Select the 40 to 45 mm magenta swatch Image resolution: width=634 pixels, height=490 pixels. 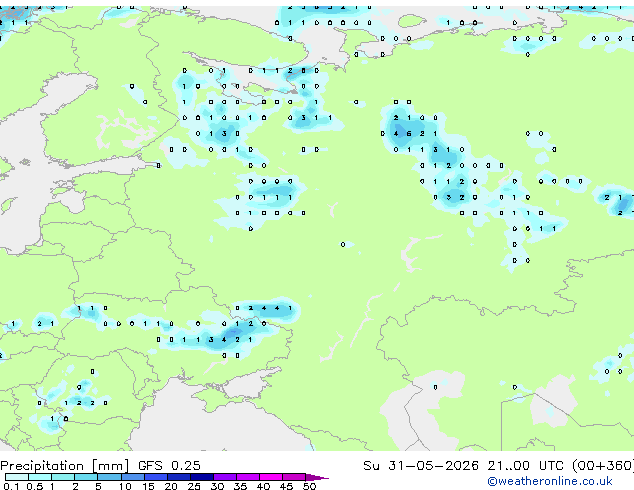[x=271, y=477]
